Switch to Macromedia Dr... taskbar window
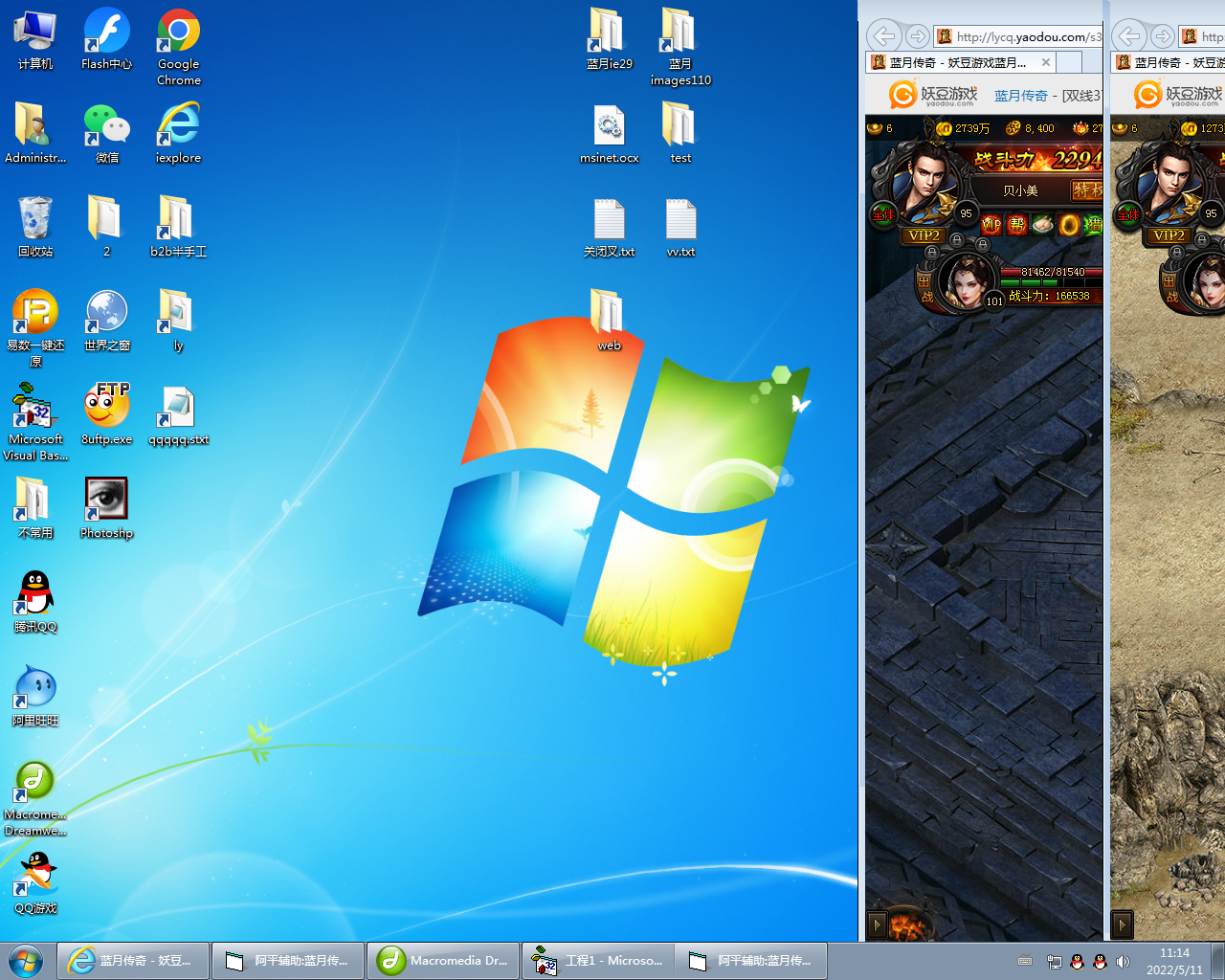Viewport: 1225px width, 980px height. [443, 961]
